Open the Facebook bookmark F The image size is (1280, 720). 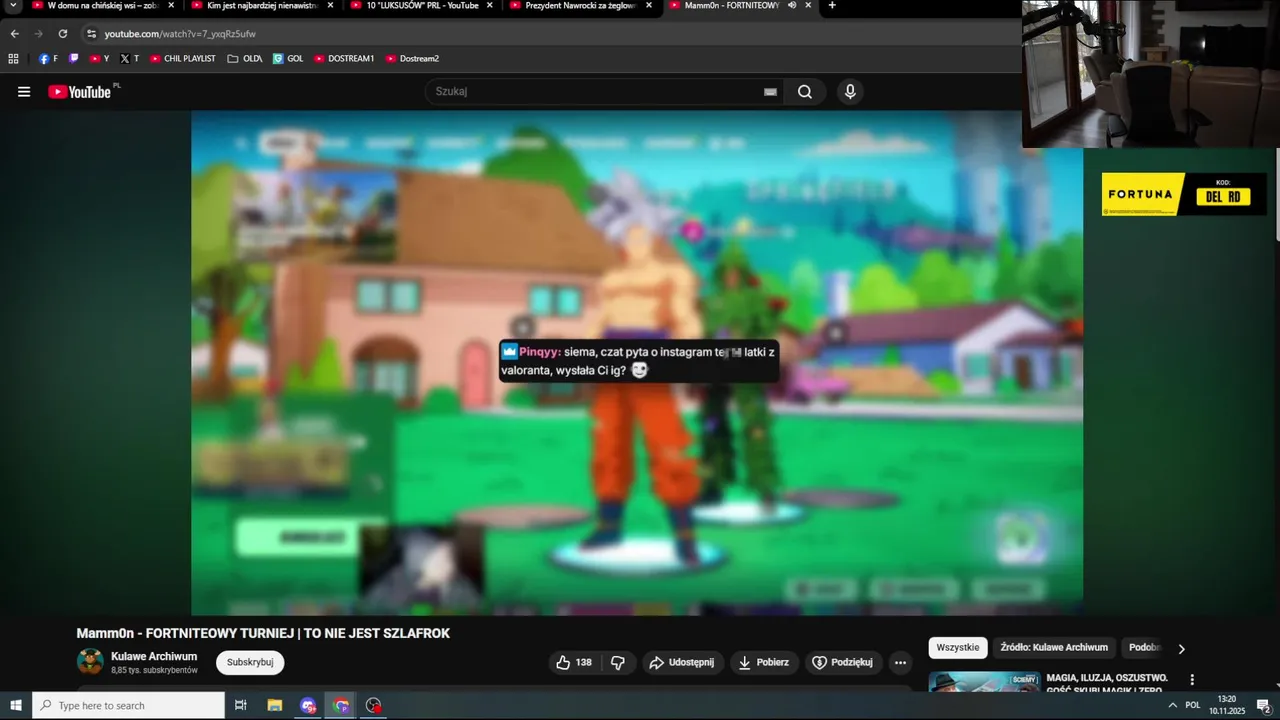click(48, 58)
